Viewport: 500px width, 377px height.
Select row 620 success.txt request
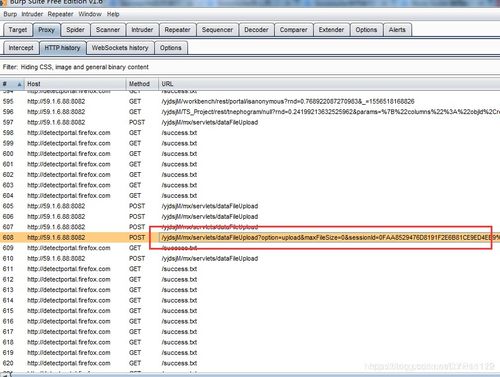click(250, 363)
